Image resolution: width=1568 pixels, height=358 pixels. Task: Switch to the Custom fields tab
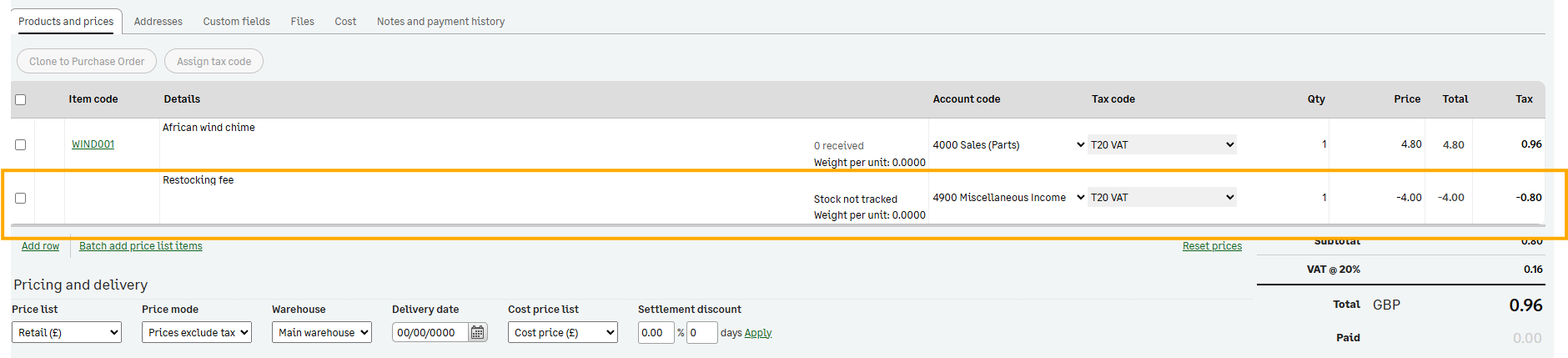point(237,22)
